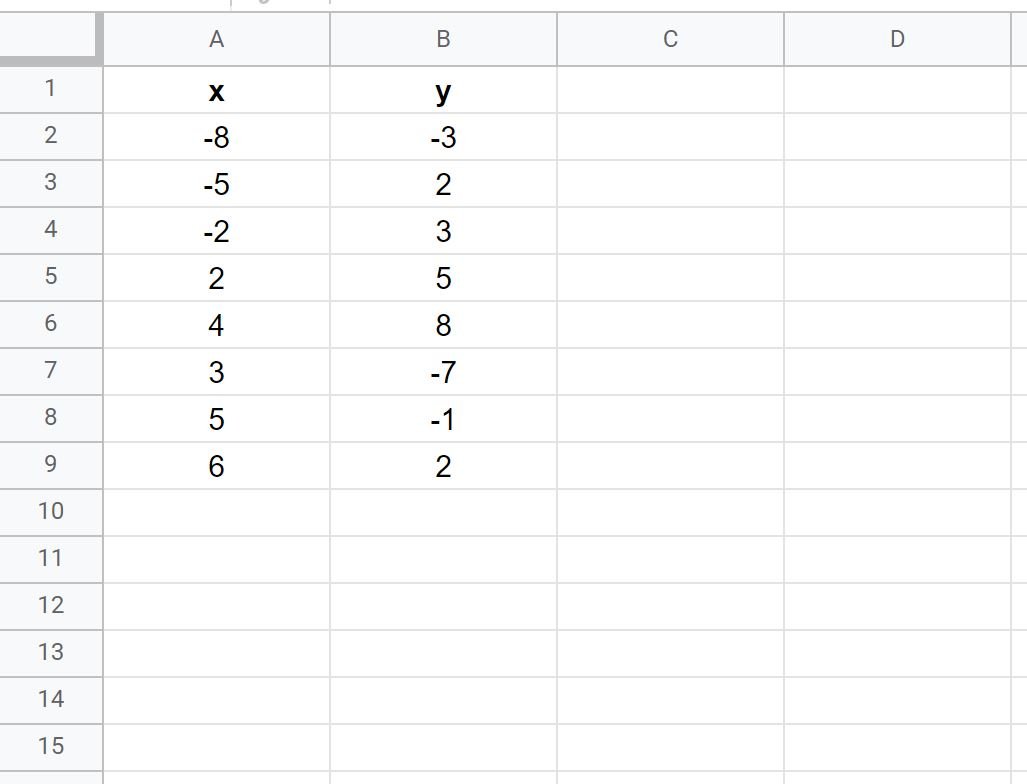Select empty cell D12
1027x784 pixels.
(x=897, y=607)
